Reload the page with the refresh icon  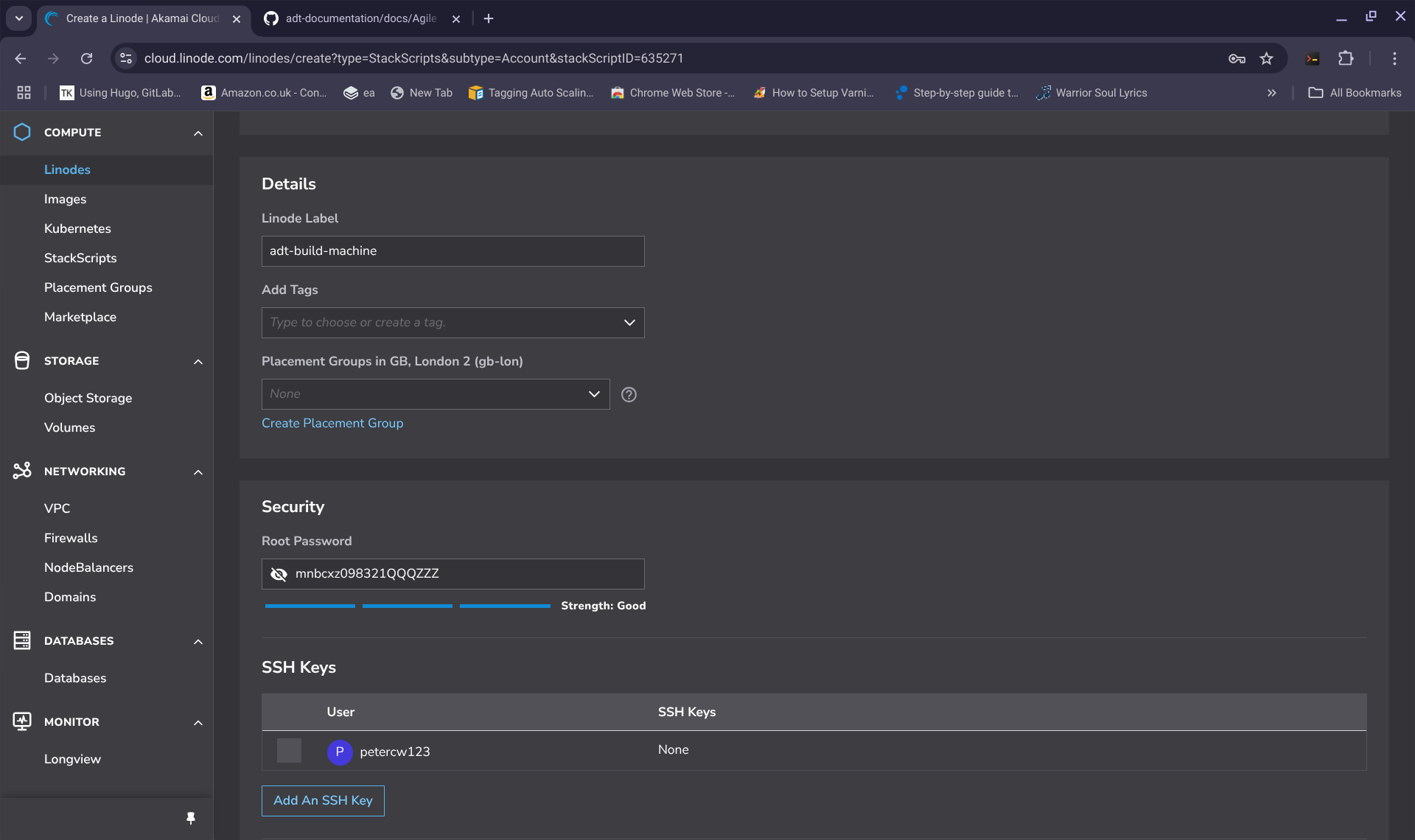86,58
